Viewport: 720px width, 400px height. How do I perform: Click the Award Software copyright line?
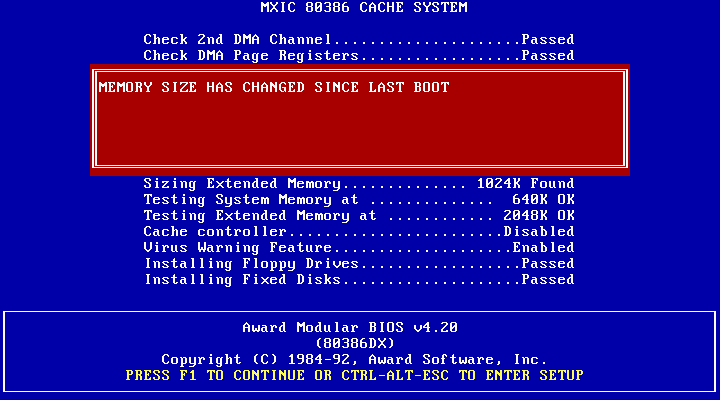(354, 359)
